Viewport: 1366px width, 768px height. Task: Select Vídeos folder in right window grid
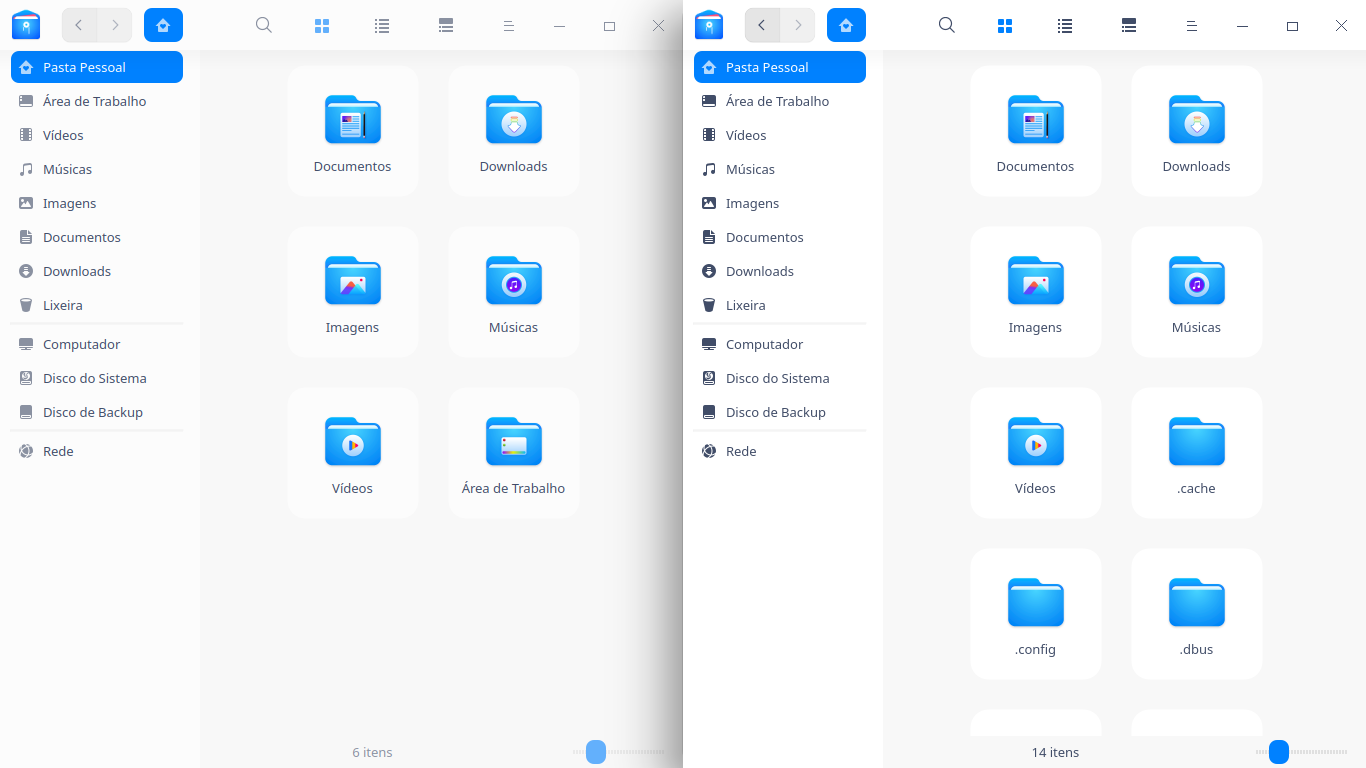point(1036,453)
